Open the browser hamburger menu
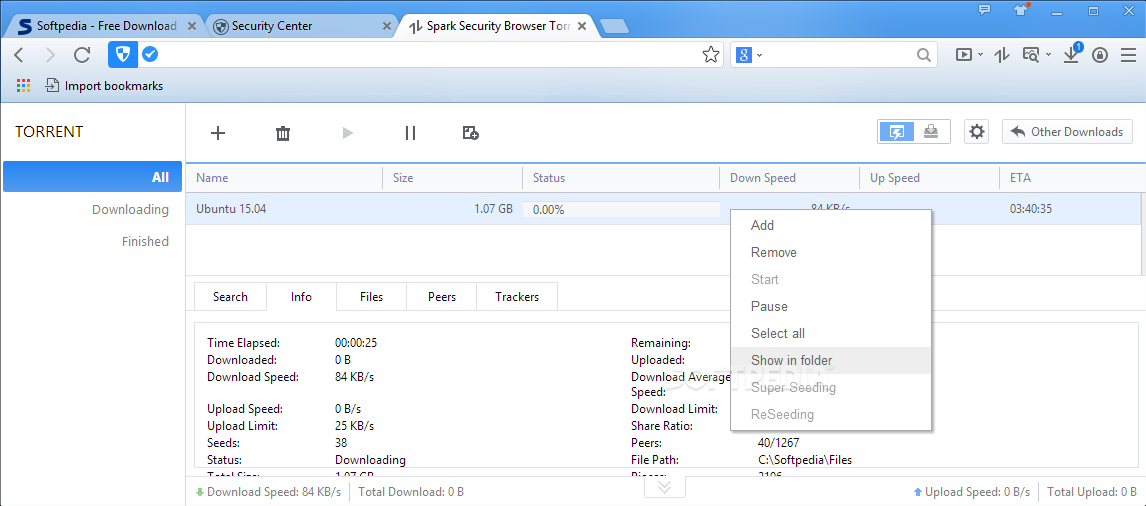 point(1128,55)
